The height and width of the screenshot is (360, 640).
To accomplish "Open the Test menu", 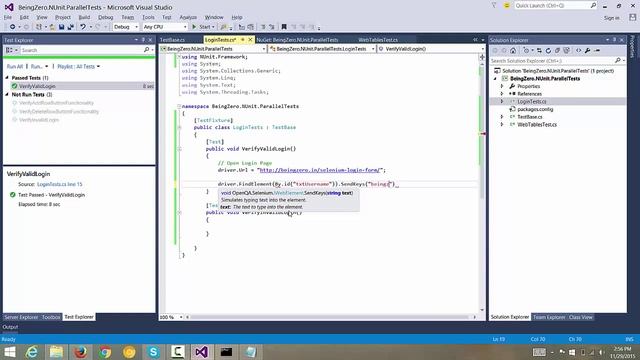I will click(x=167, y=17).
